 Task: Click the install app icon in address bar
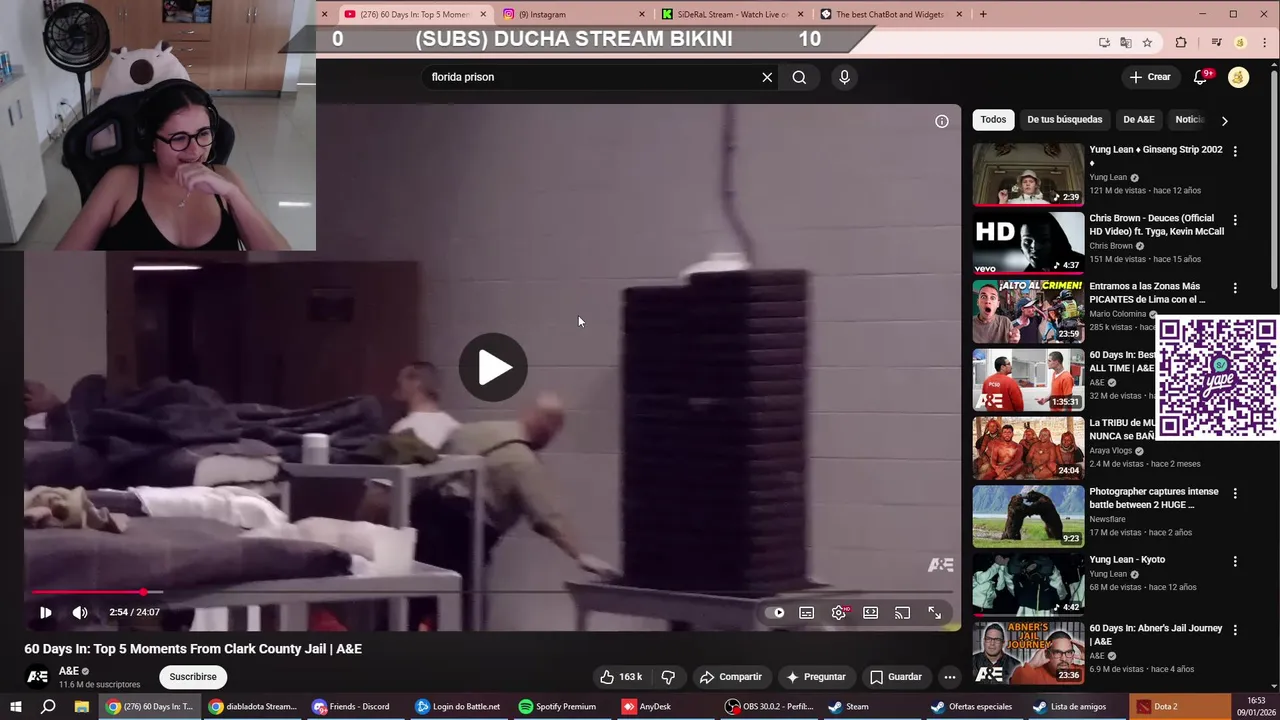click(1104, 42)
